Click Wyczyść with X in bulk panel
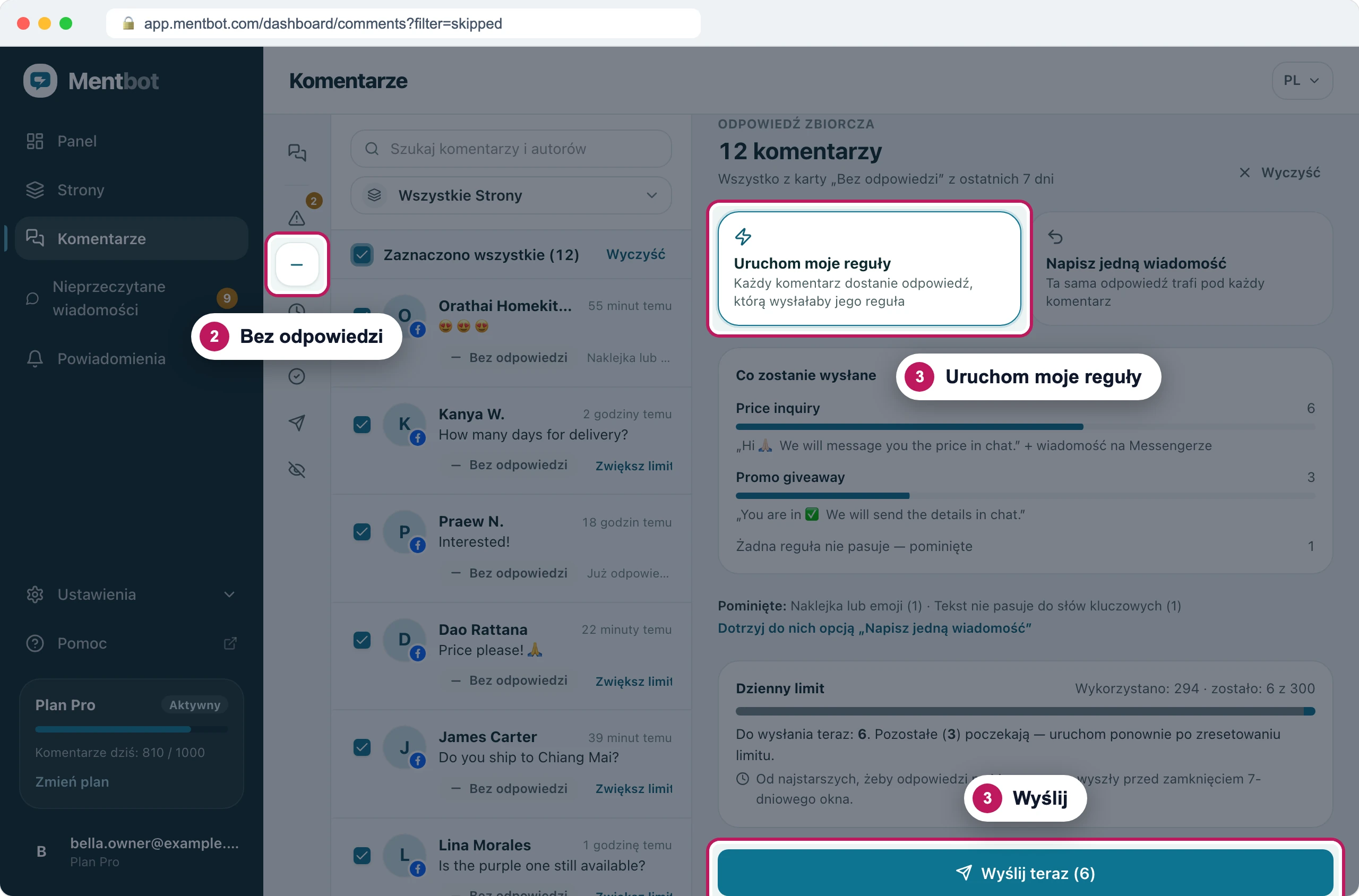 [1279, 173]
